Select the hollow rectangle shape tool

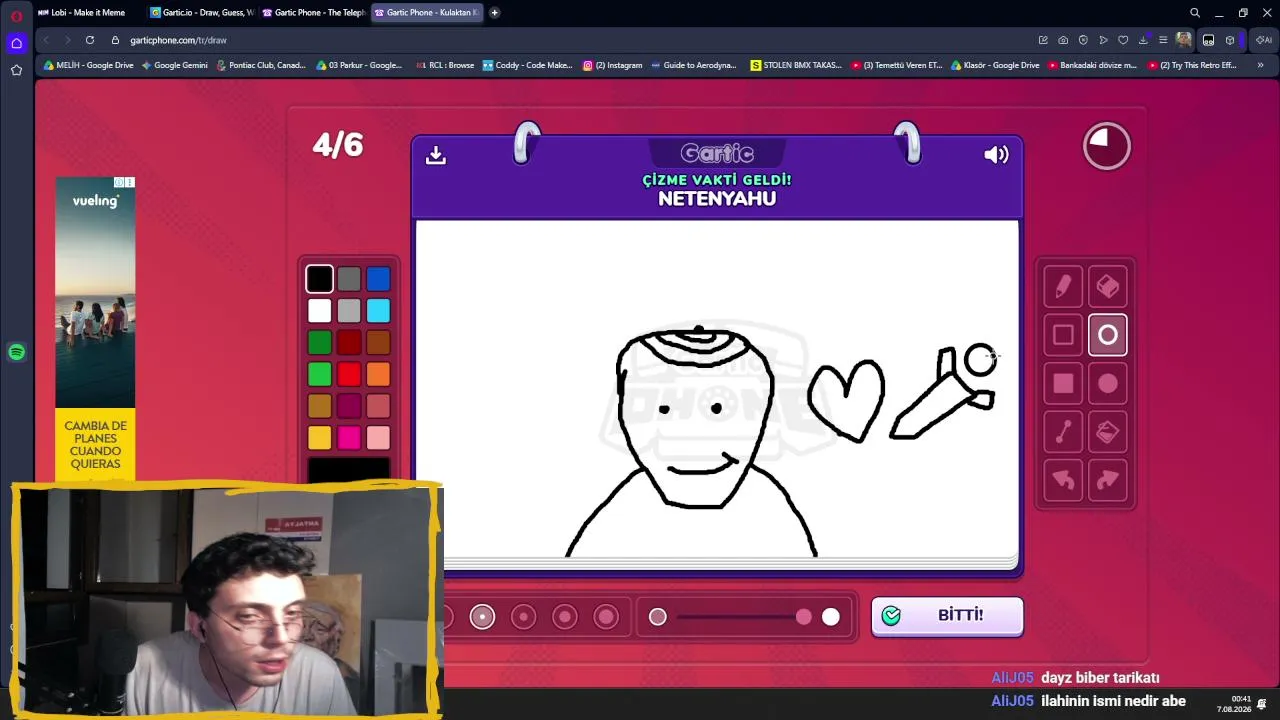point(1063,335)
